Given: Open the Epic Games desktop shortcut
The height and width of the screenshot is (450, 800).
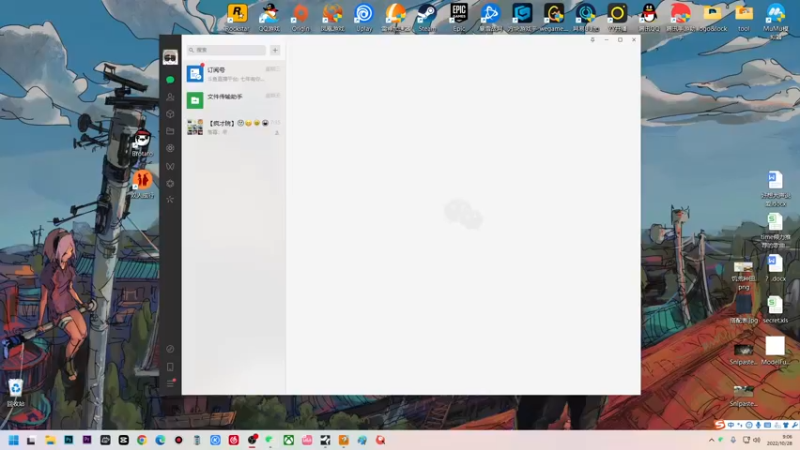Looking at the screenshot, I should pyautogui.click(x=459, y=18).
